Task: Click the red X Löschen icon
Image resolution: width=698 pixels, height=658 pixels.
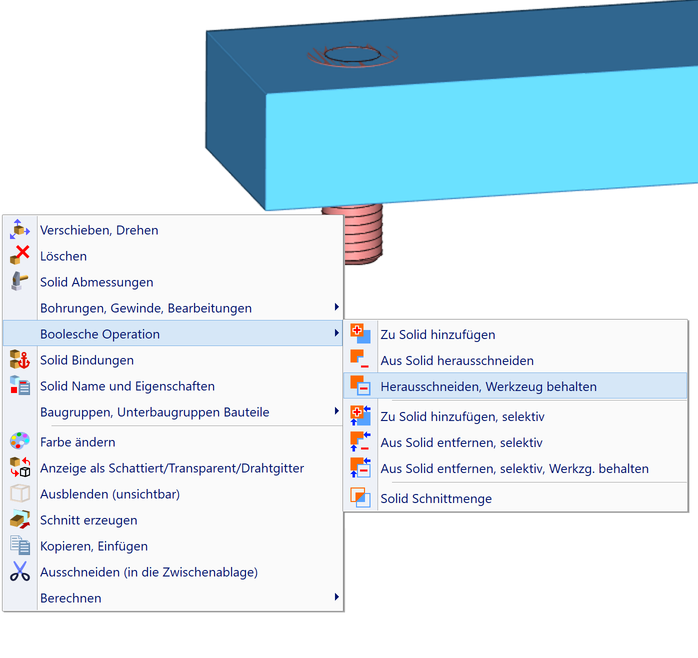Action: 20,256
